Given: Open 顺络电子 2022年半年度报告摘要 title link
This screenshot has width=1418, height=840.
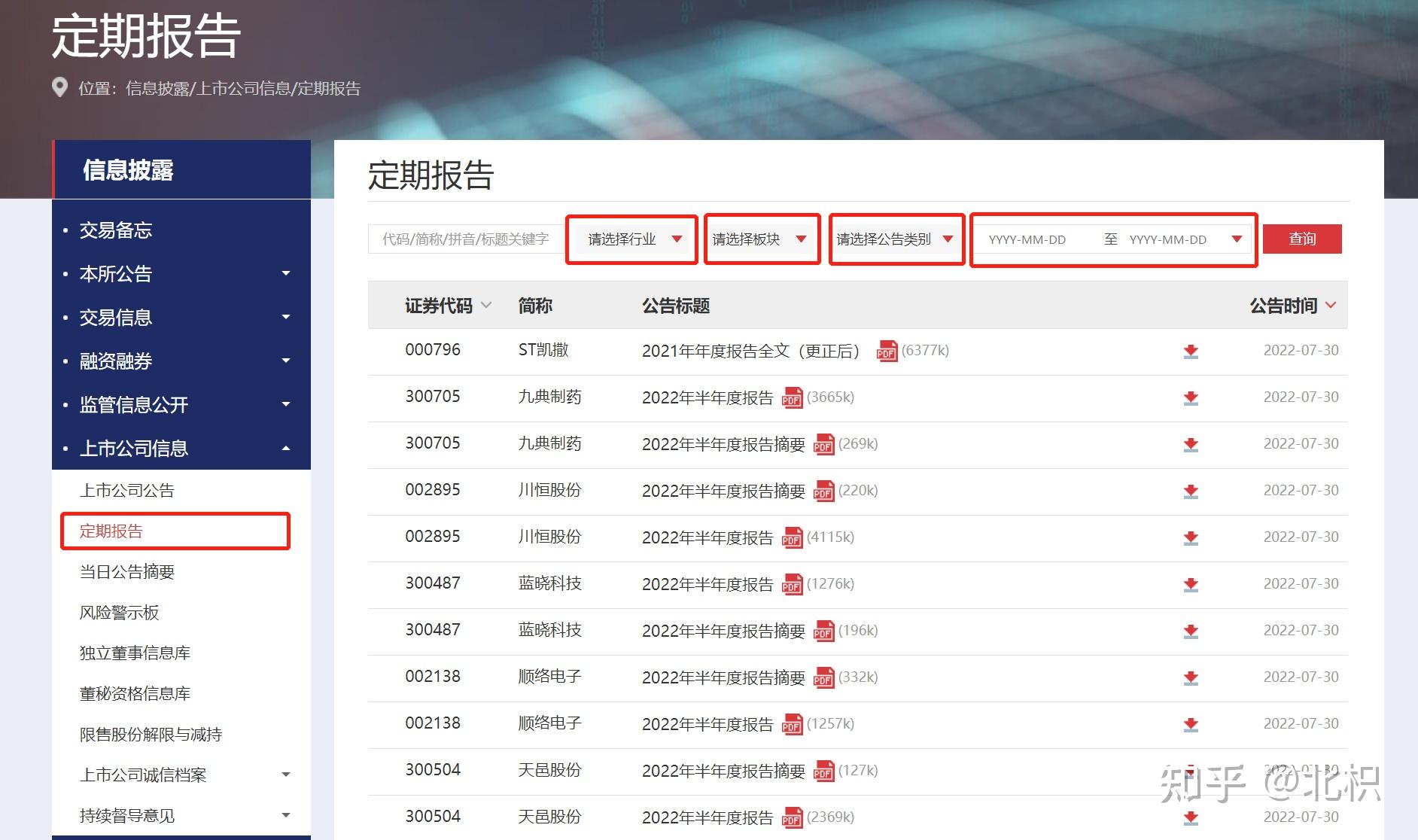Looking at the screenshot, I should coord(723,677).
